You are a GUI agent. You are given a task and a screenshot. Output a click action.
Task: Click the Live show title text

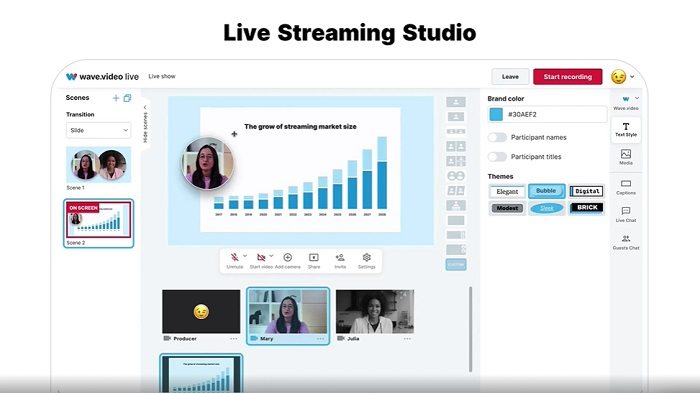click(162, 76)
